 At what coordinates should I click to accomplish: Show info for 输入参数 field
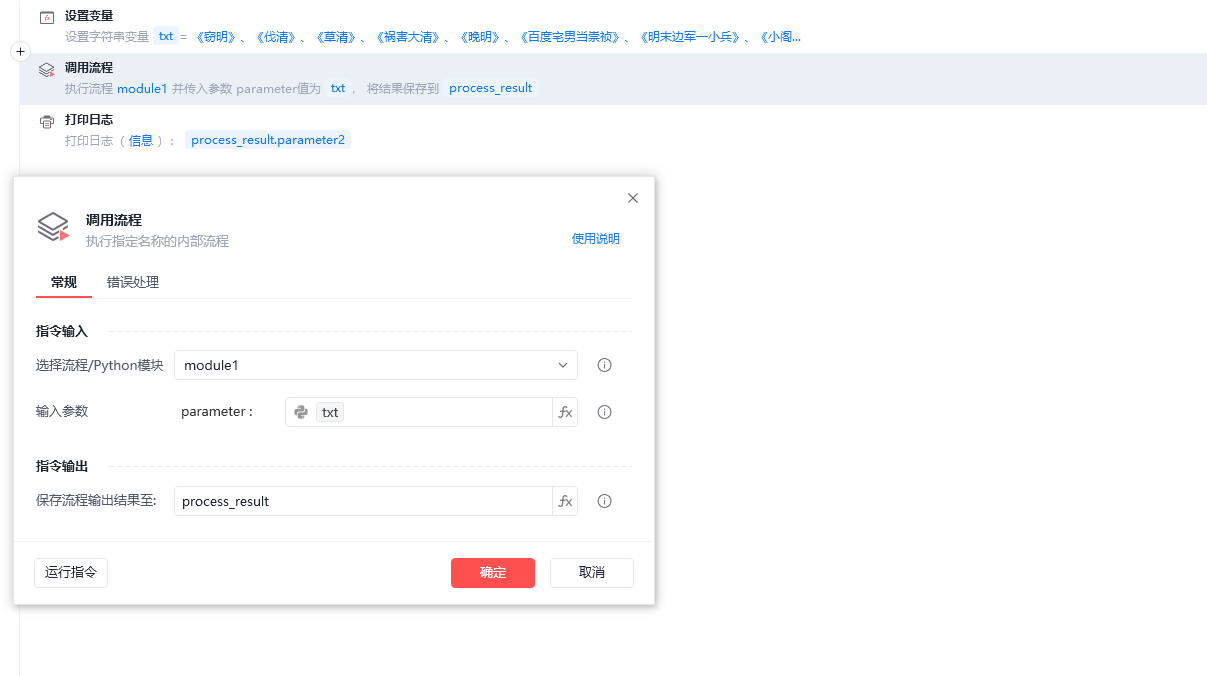[x=604, y=412]
